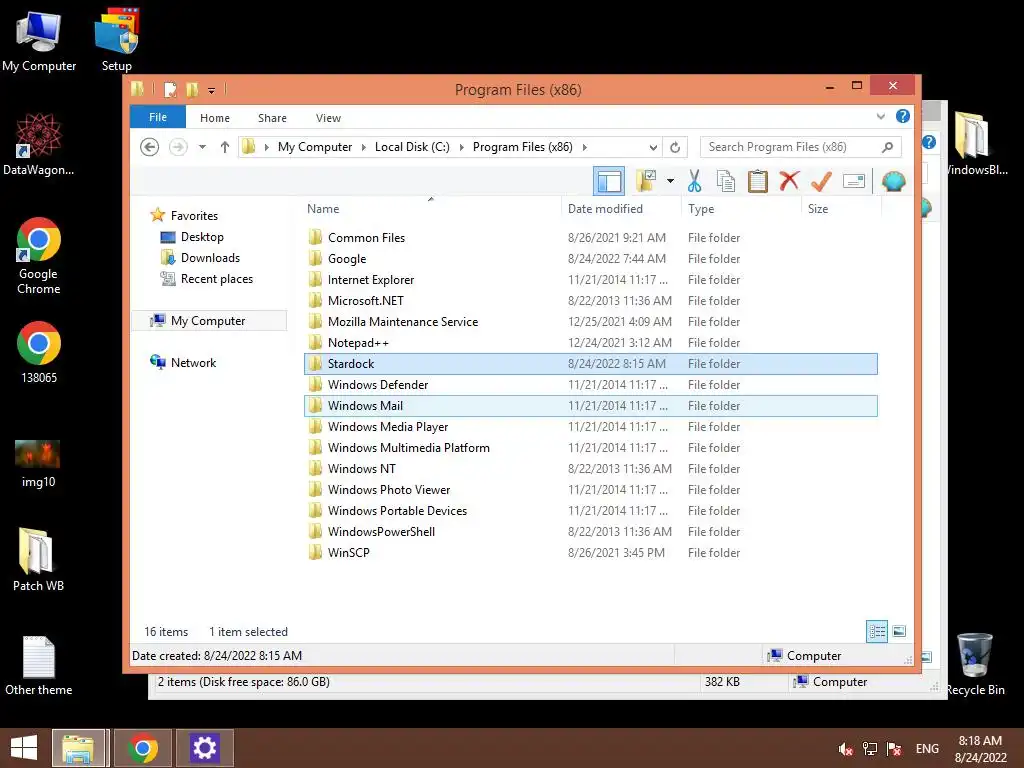This screenshot has width=1024, height=768.
Task: Select the Stardock folder row
Action: pos(590,364)
